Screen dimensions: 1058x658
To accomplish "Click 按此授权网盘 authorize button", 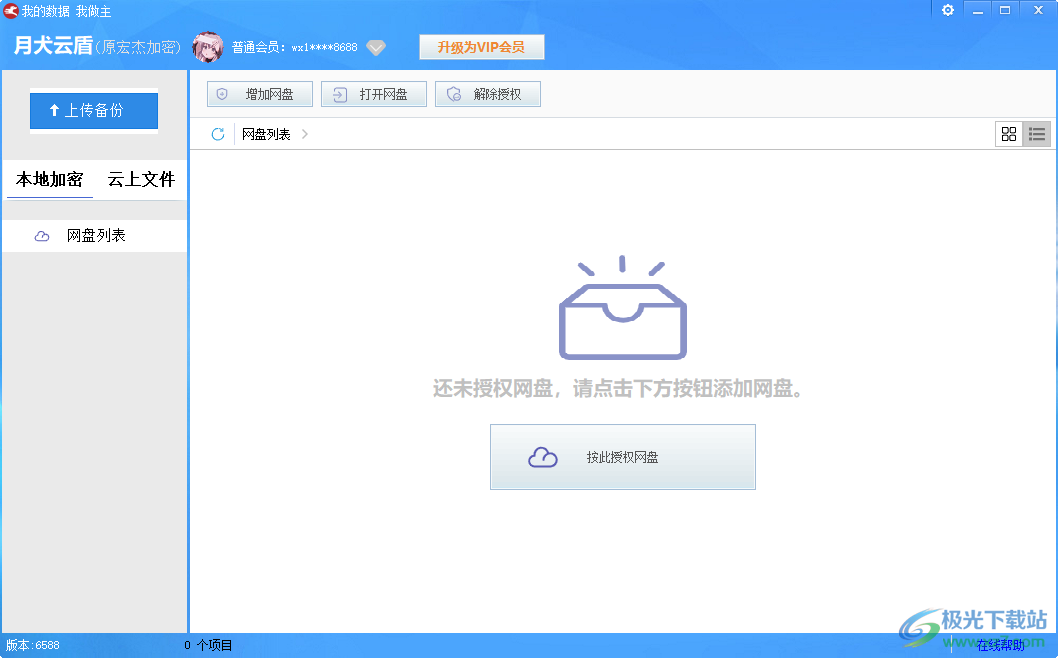I will pos(623,457).
